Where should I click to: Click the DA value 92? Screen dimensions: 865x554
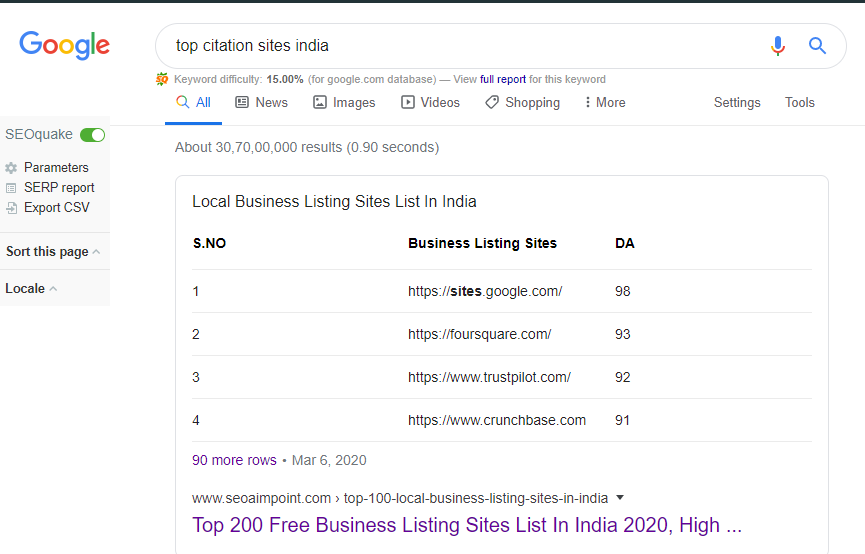click(x=622, y=377)
